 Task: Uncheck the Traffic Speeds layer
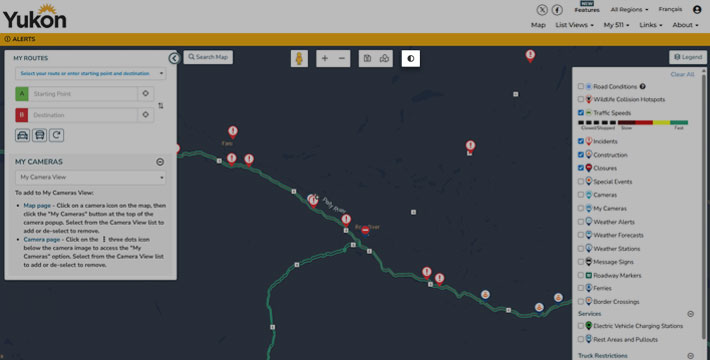tap(580, 112)
